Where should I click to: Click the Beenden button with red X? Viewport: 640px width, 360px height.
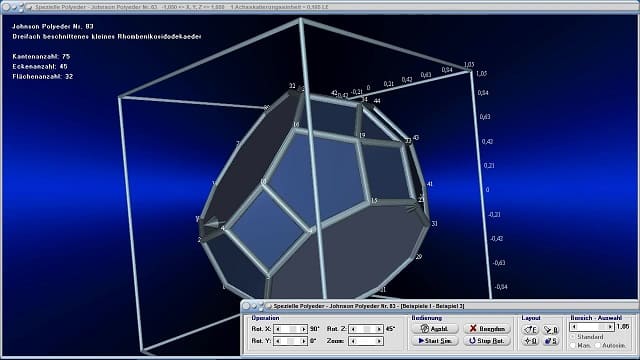point(487,329)
